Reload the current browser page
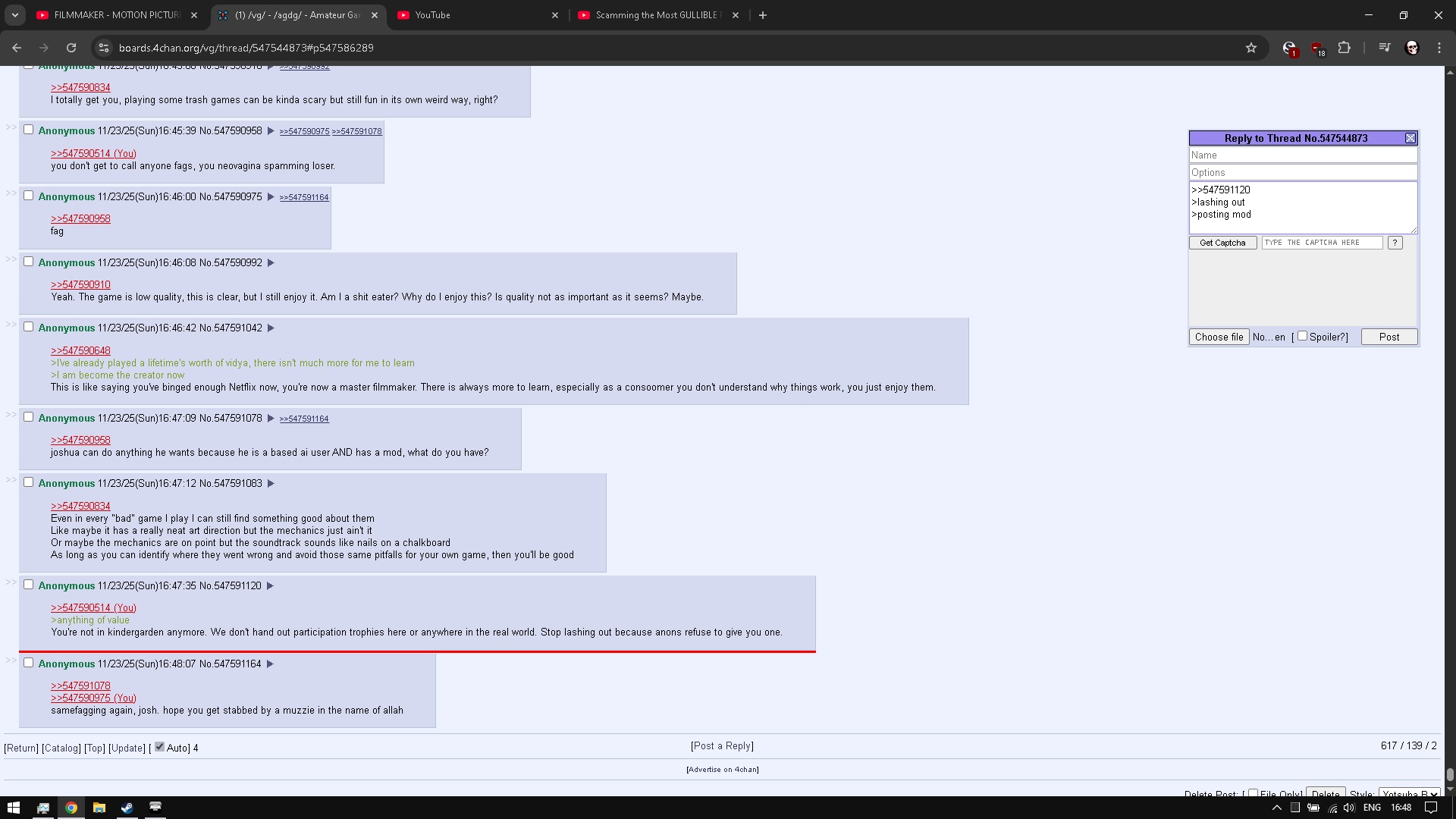1456x819 pixels. (x=71, y=48)
